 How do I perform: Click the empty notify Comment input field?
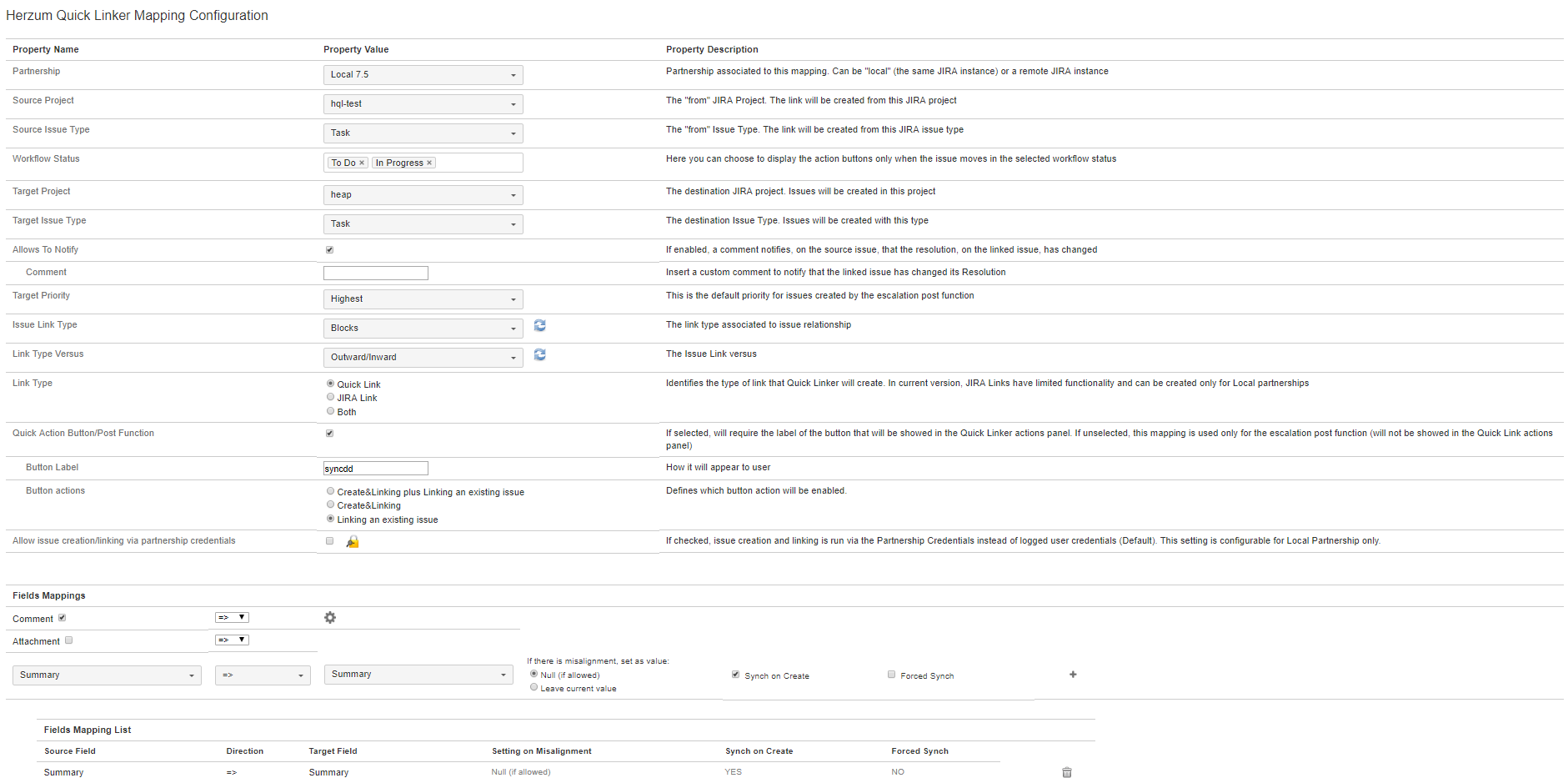[376, 274]
